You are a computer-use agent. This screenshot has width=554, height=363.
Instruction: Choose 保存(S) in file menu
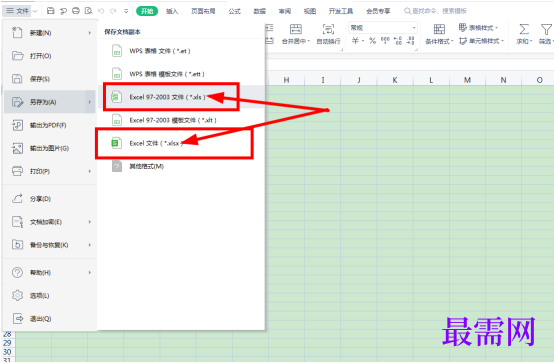pyautogui.click(x=50, y=79)
